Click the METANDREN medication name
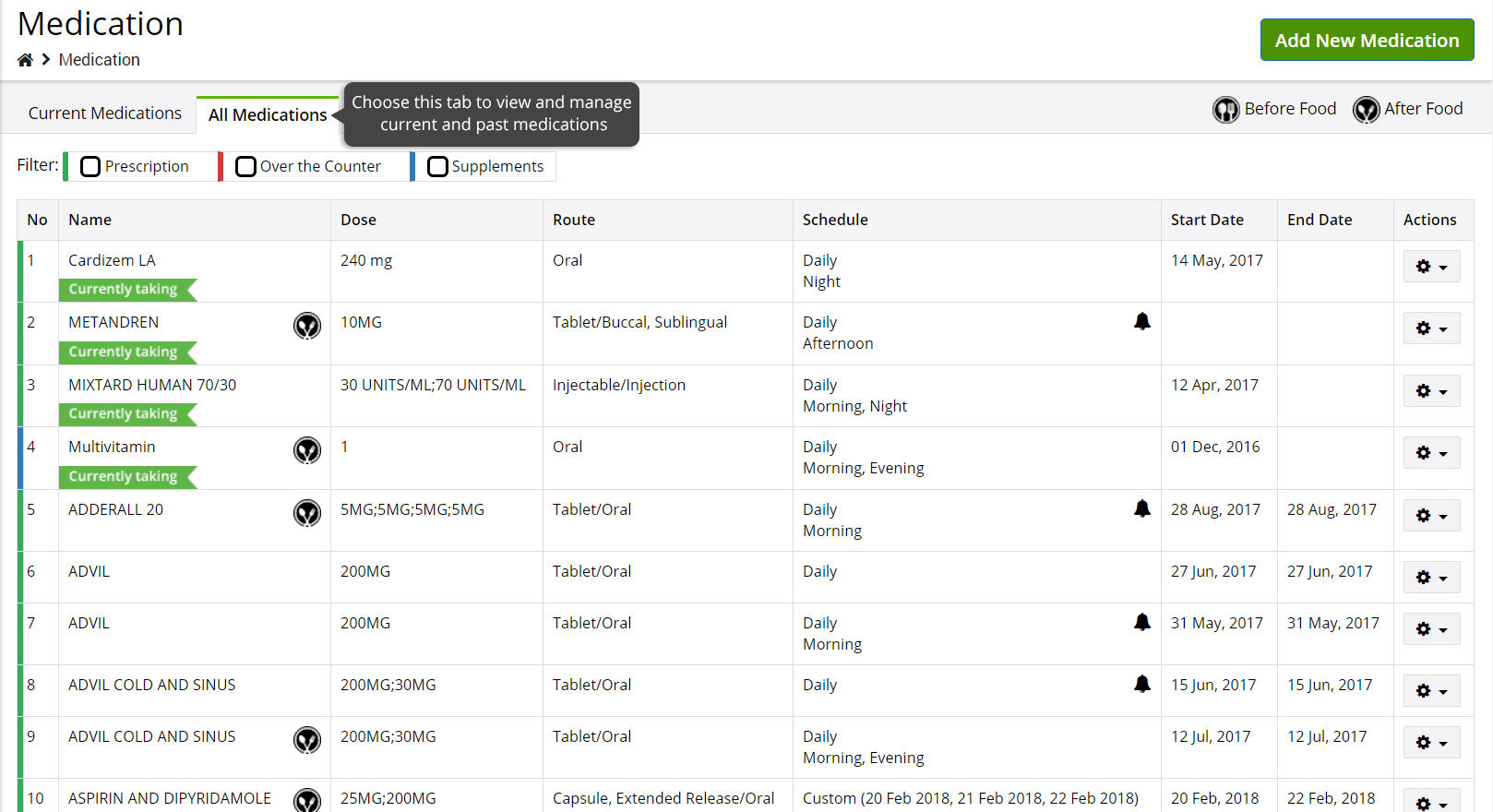The height and width of the screenshot is (812, 1493). click(113, 322)
